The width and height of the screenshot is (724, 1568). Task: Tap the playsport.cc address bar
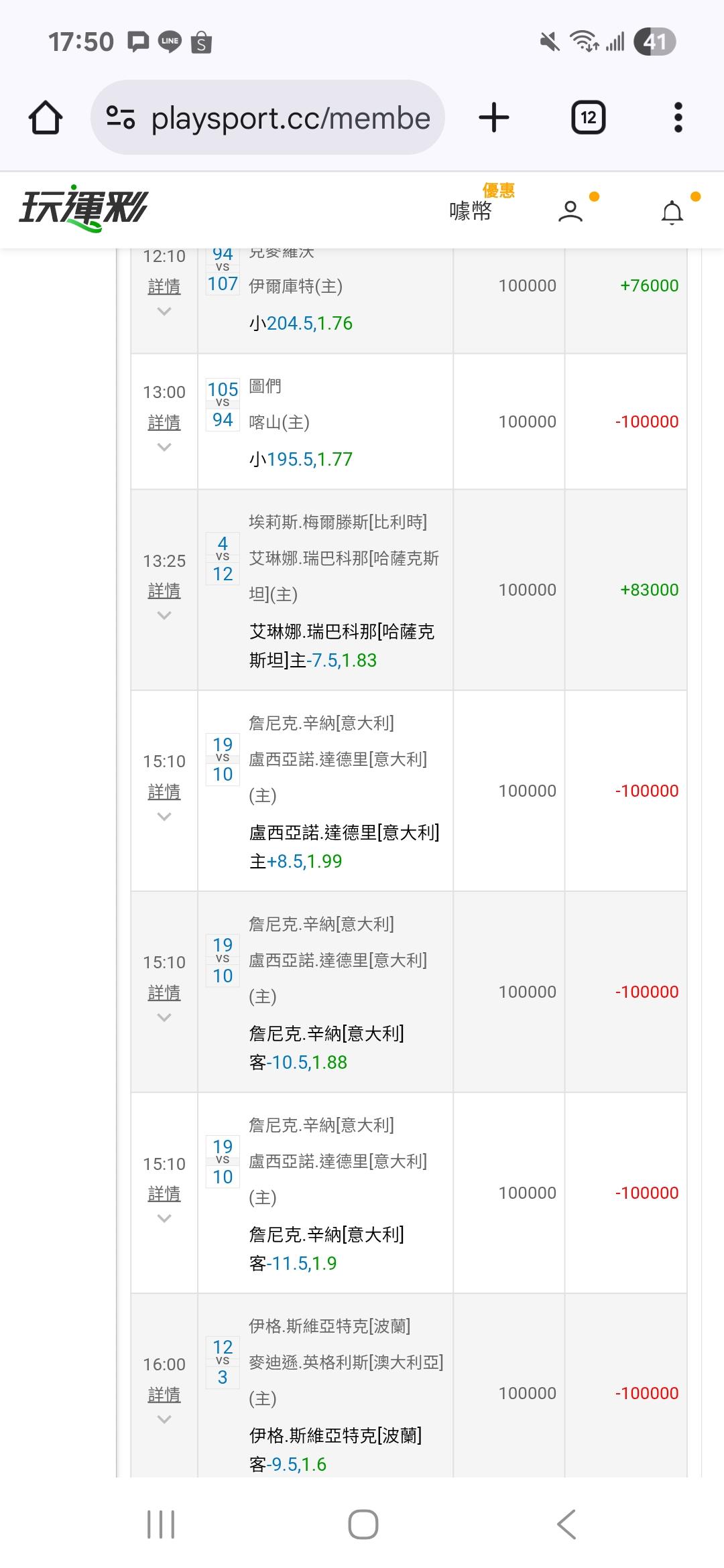tap(290, 119)
